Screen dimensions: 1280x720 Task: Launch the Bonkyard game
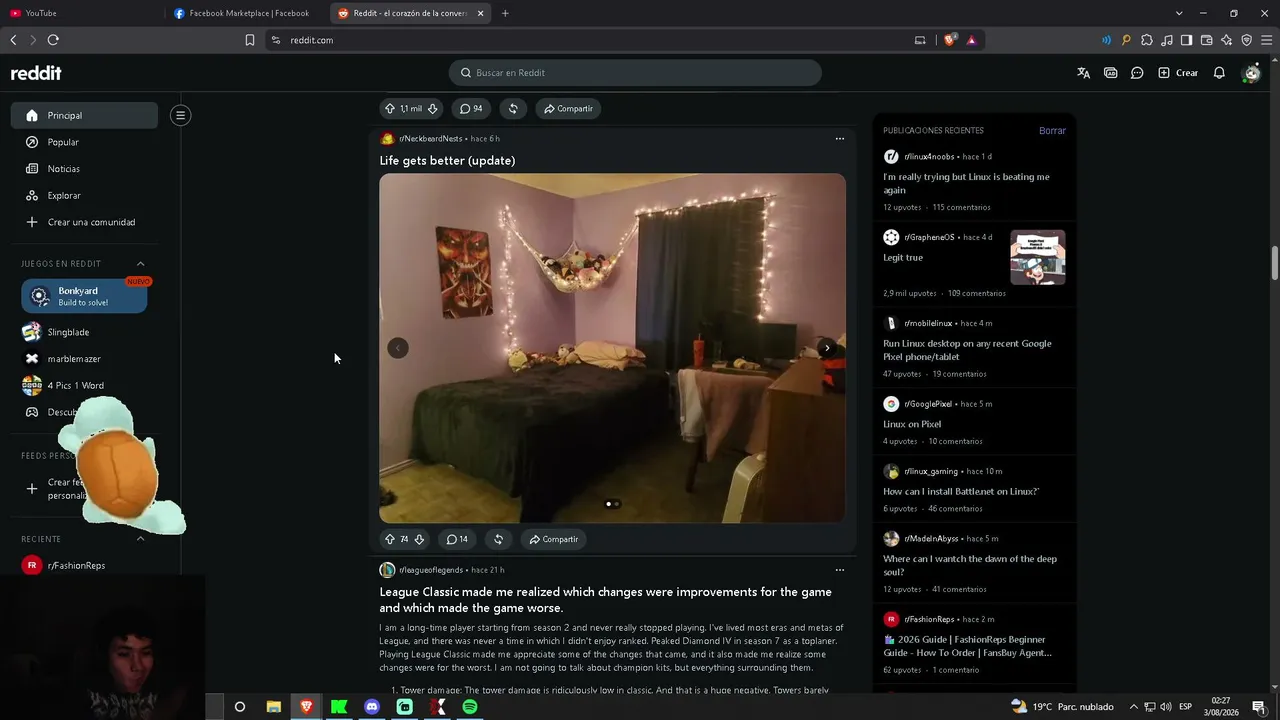pyautogui.click(x=84, y=296)
